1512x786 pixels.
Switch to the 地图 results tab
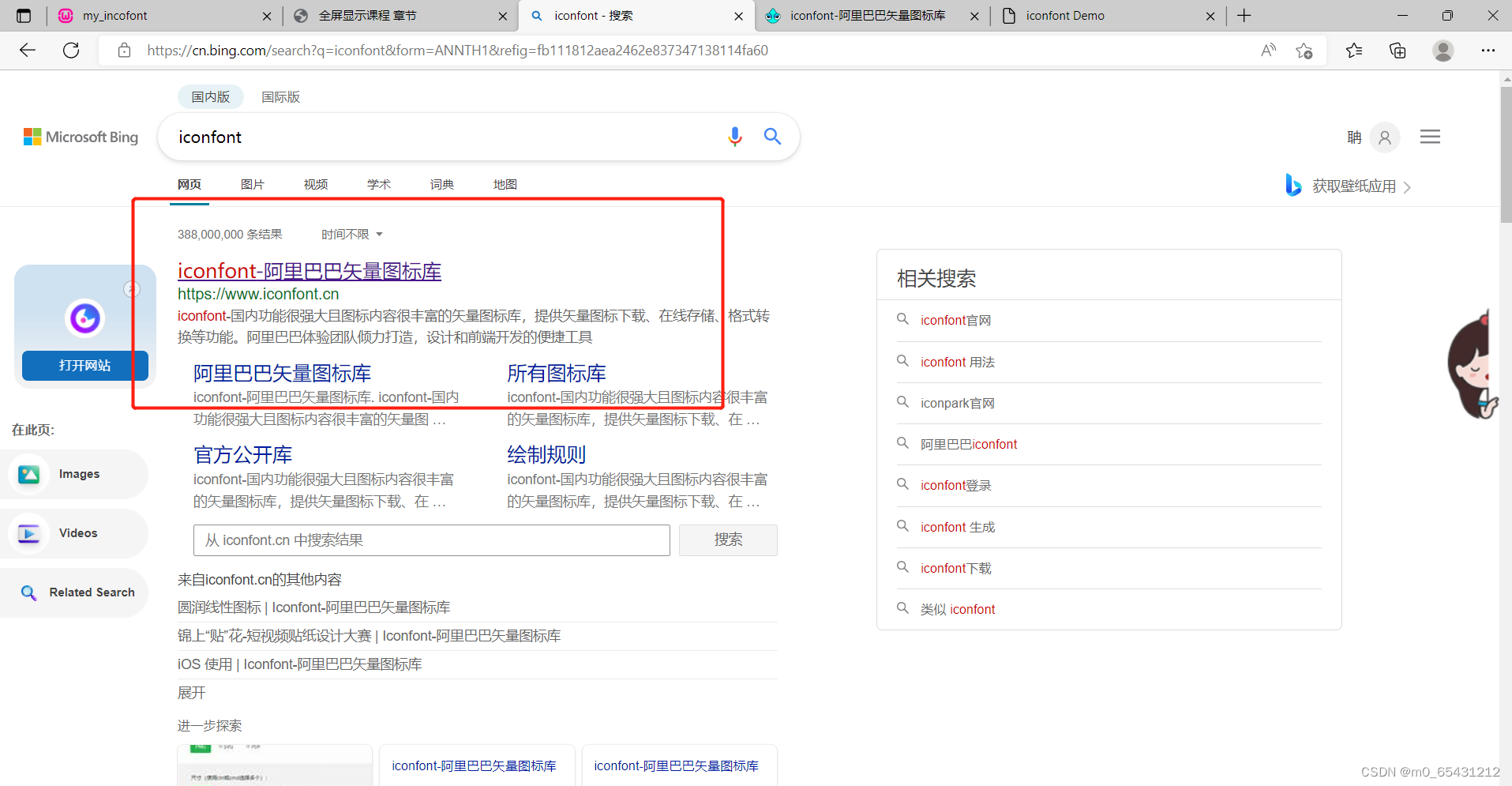505,184
